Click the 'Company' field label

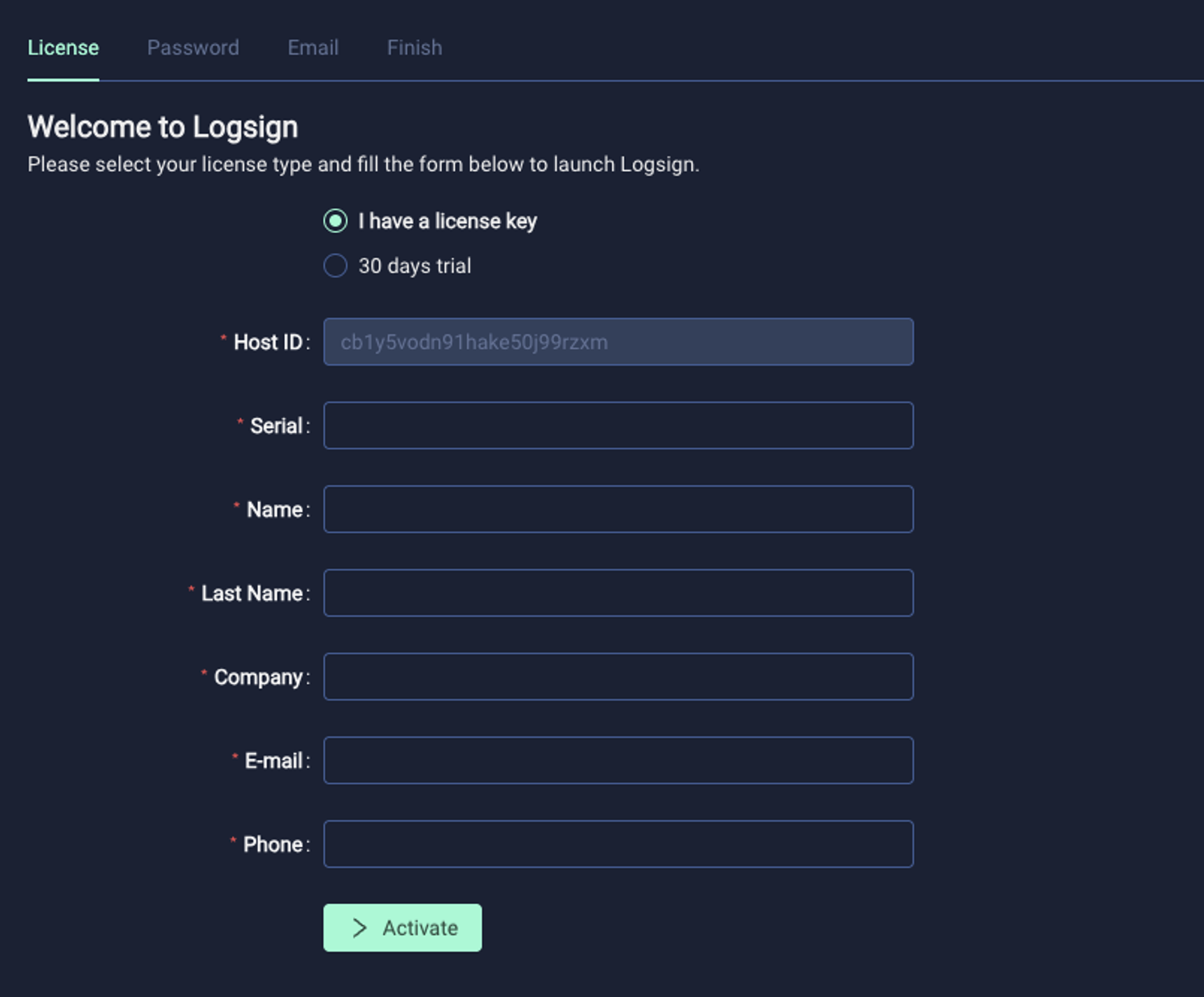pos(258,677)
